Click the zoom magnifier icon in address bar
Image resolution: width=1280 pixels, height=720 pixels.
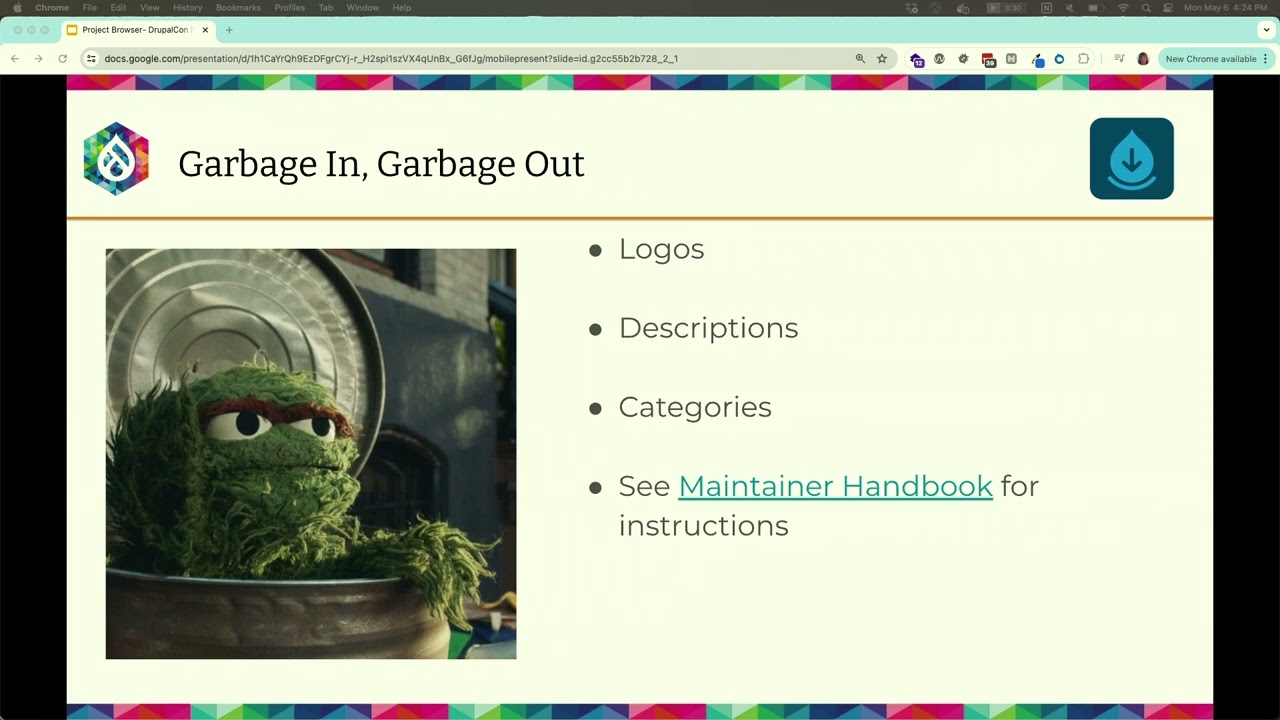coord(860,59)
